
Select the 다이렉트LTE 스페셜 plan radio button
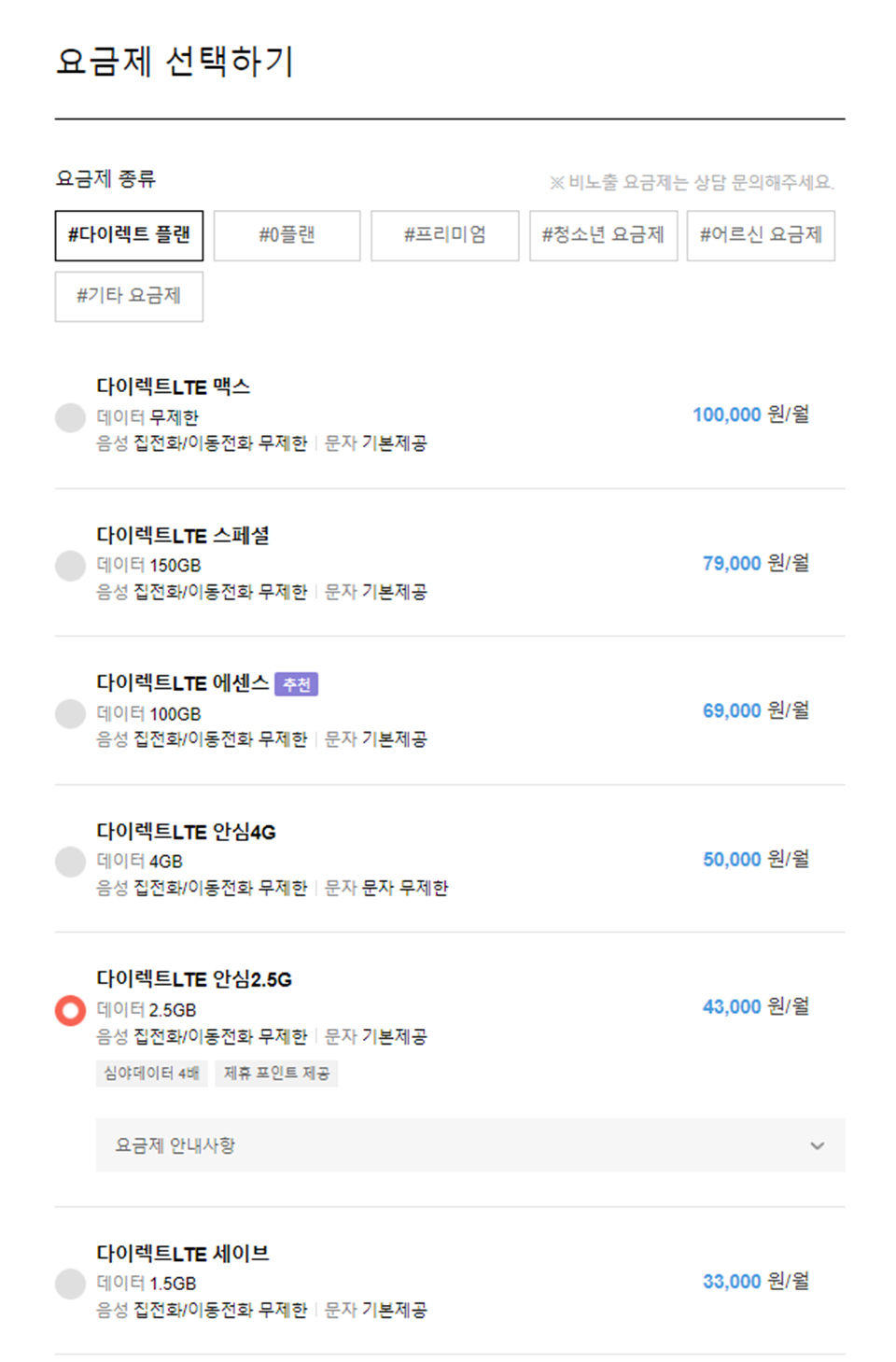(69, 565)
